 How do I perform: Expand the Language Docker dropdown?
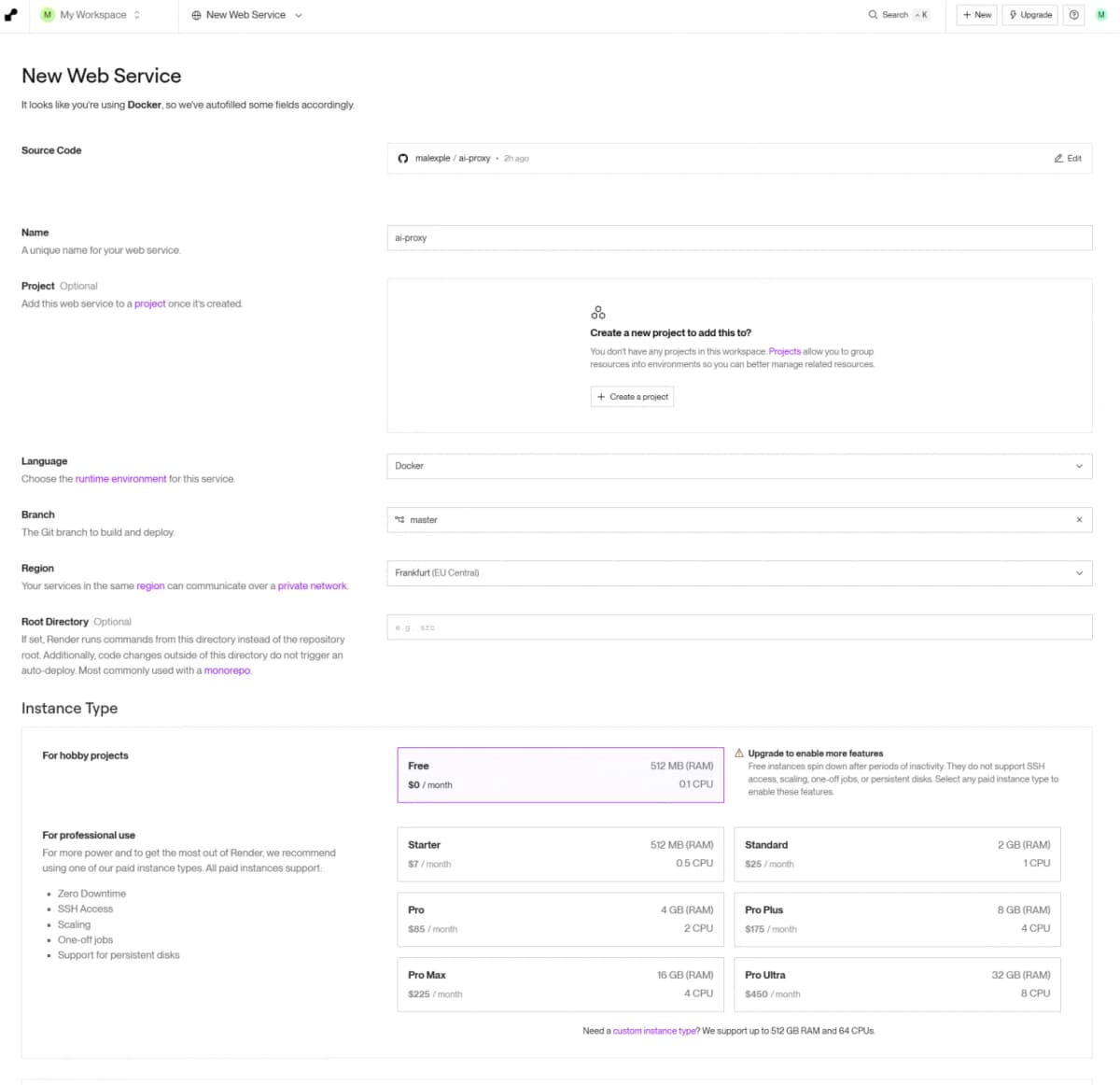(x=739, y=466)
